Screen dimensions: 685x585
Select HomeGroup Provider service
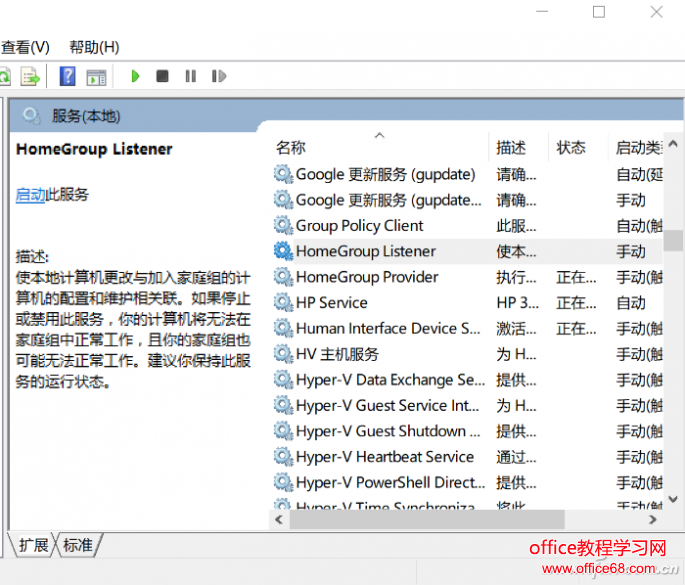[467, 277]
